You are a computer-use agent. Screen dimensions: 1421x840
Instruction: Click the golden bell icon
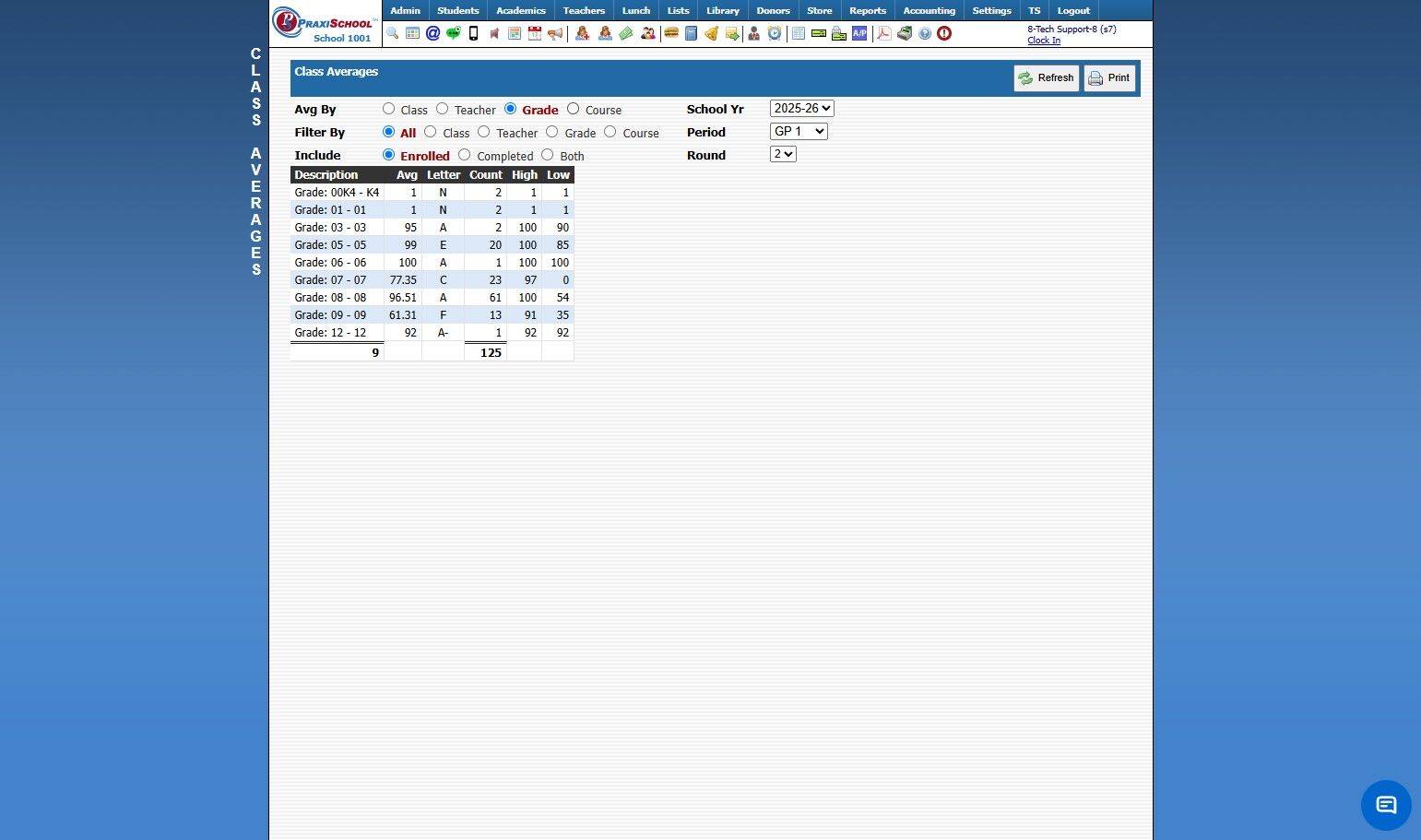[x=711, y=33]
